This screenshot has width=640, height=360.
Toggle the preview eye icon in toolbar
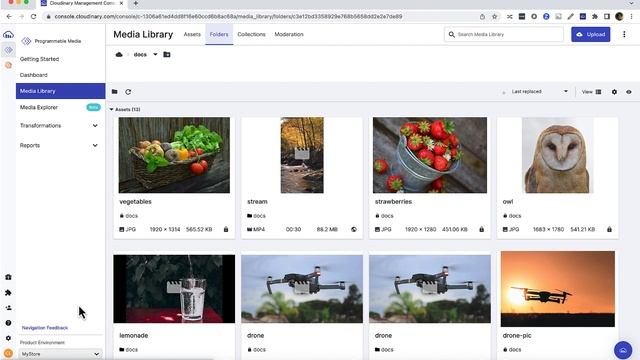629,92
